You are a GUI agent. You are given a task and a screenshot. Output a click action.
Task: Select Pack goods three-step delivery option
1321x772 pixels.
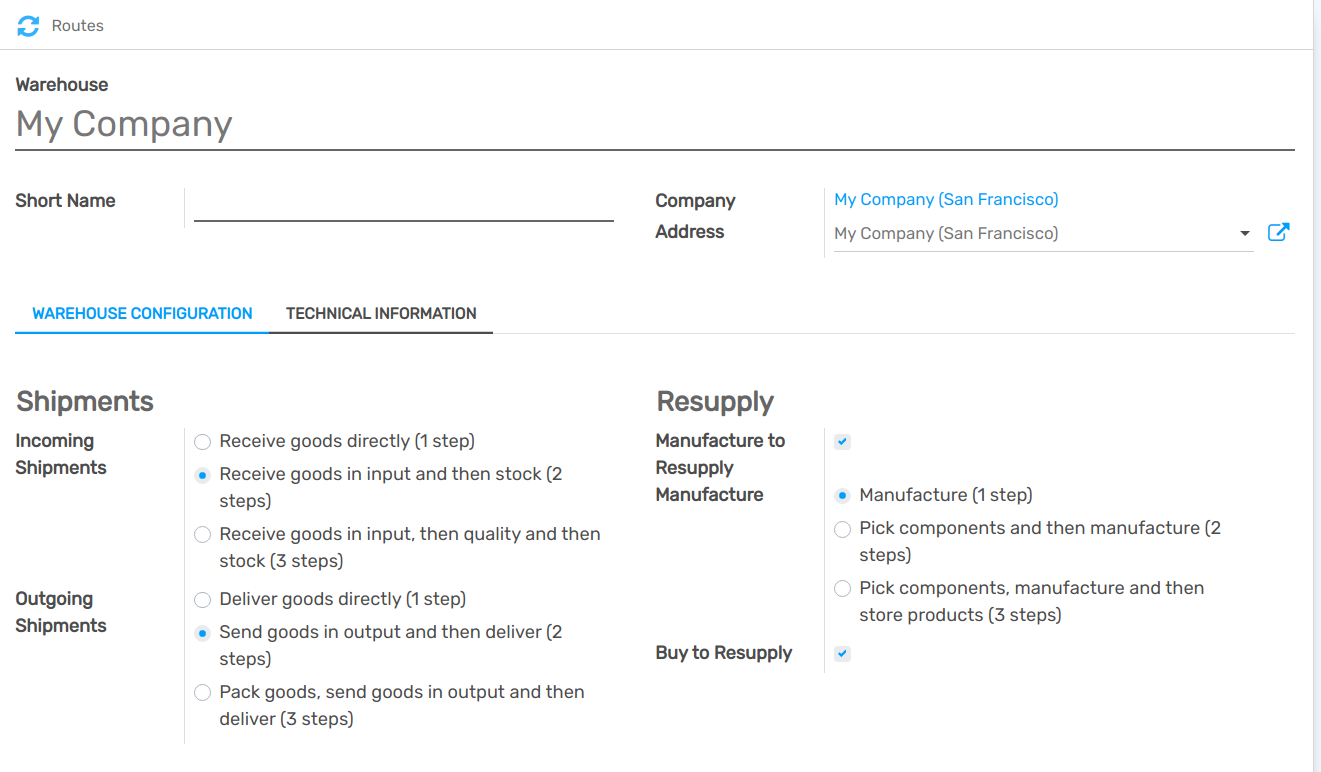tap(203, 692)
